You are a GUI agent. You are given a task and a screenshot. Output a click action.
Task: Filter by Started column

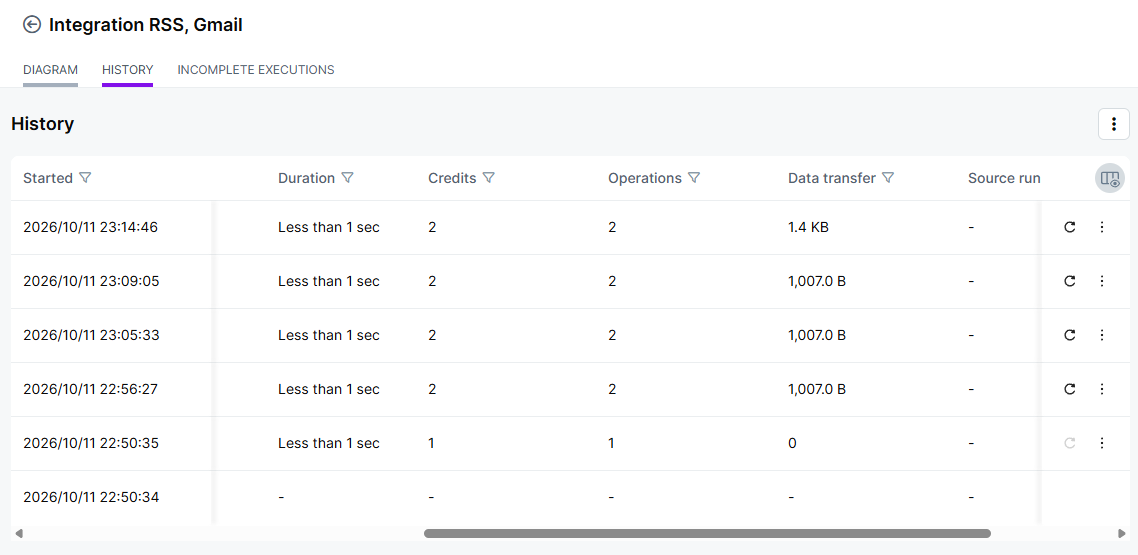pos(85,178)
